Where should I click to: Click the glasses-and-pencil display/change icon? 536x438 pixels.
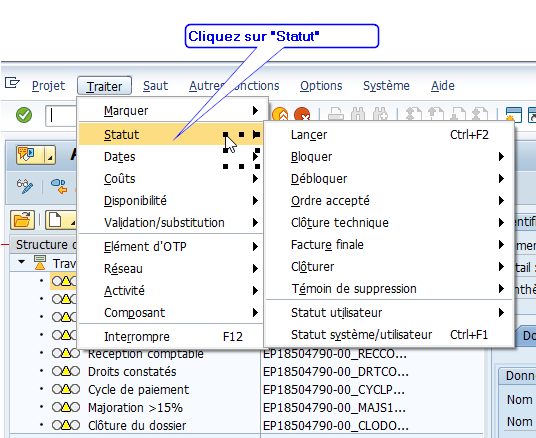25,186
